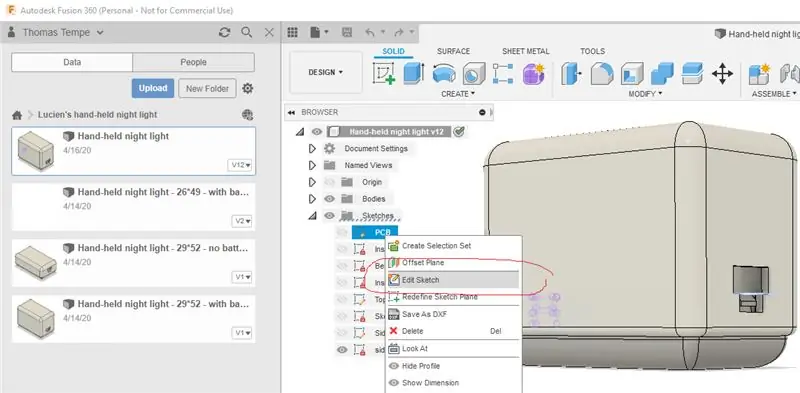Screen dimensions: 800x393
Task: Collapse the Hand-held night light v12 root node
Action: pyautogui.click(x=299, y=132)
